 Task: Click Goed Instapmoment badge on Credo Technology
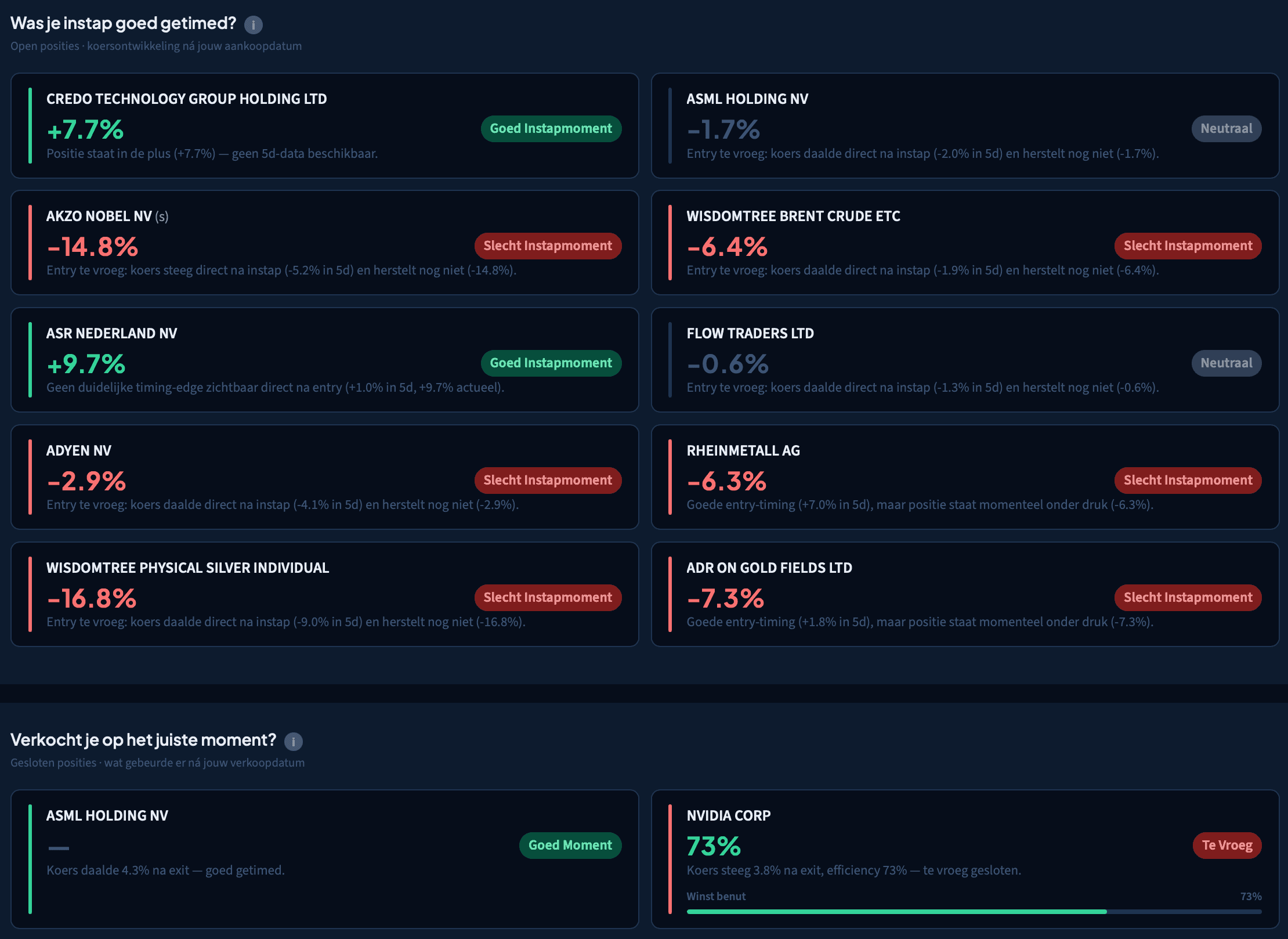551,129
